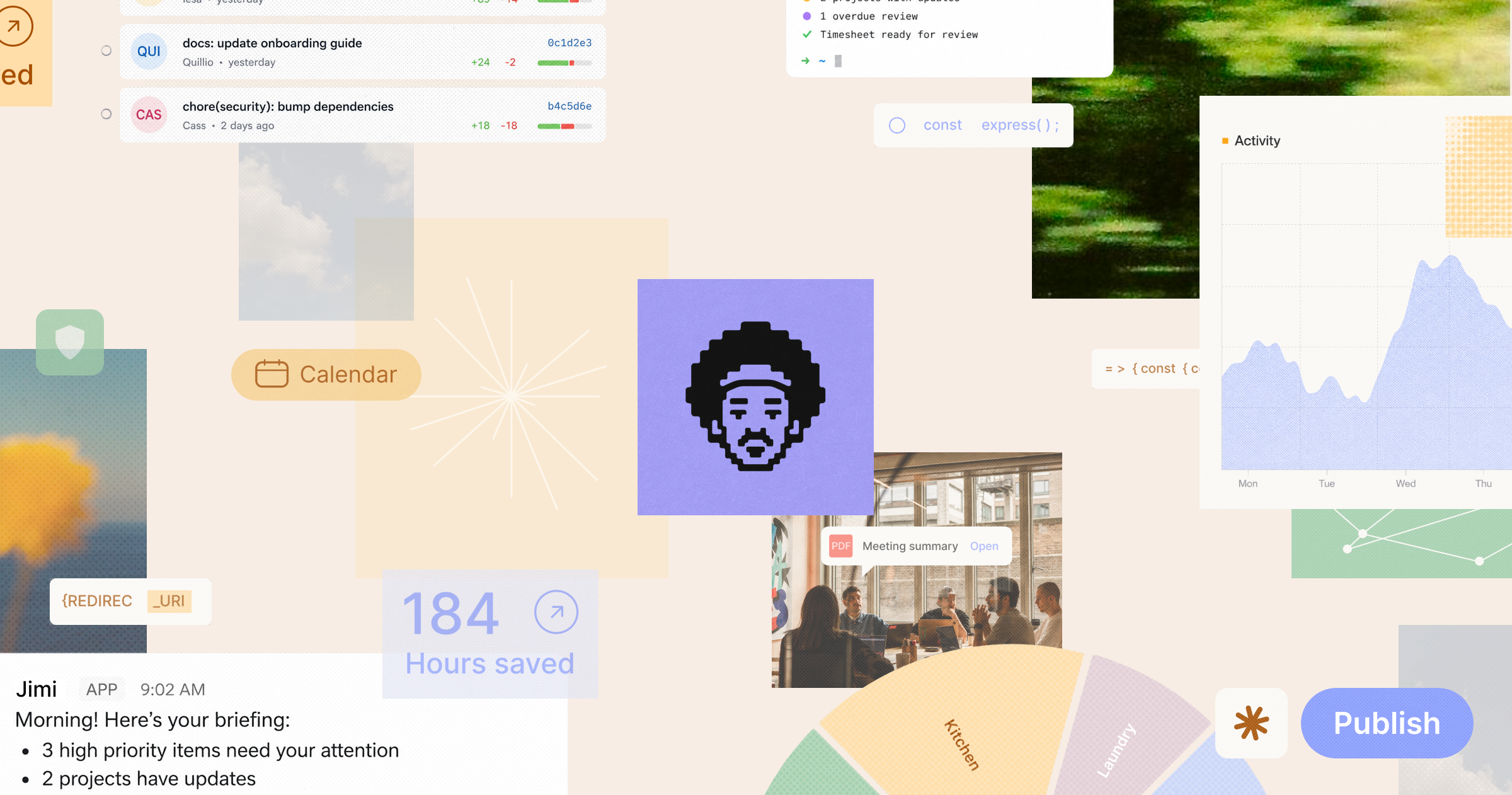
Task: Select the radio button beside the bump dependencies commit
Action: pyautogui.click(x=106, y=114)
